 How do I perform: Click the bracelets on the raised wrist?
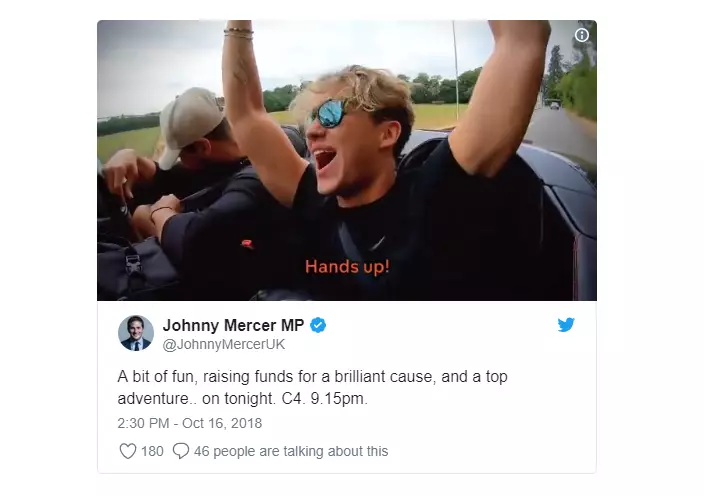pos(238,33)
